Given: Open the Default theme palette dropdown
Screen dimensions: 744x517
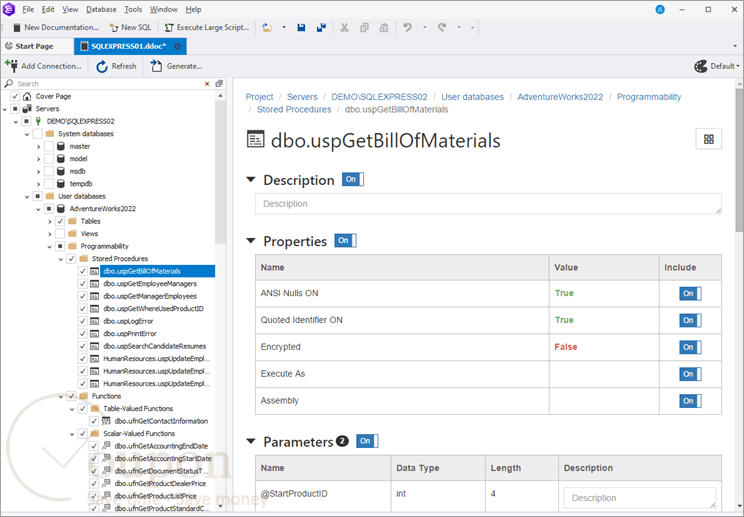Looking at the screenshot, I should click(x=716, y=66).
